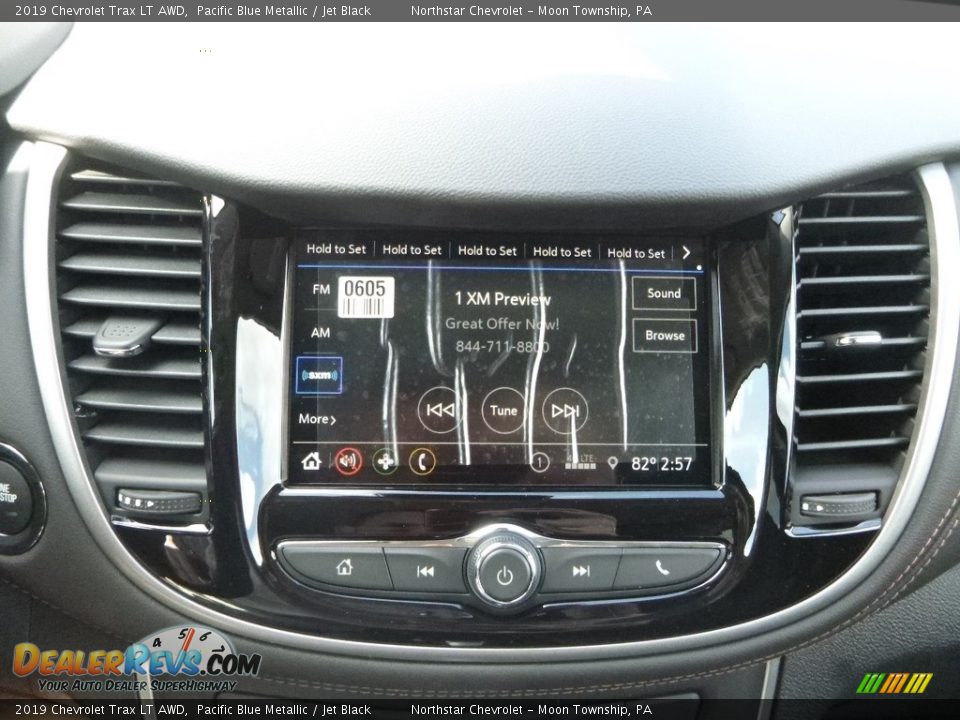Tap the second Hold to Set preset
This screenshot has width=960, height=720.
tap(411, 250)
